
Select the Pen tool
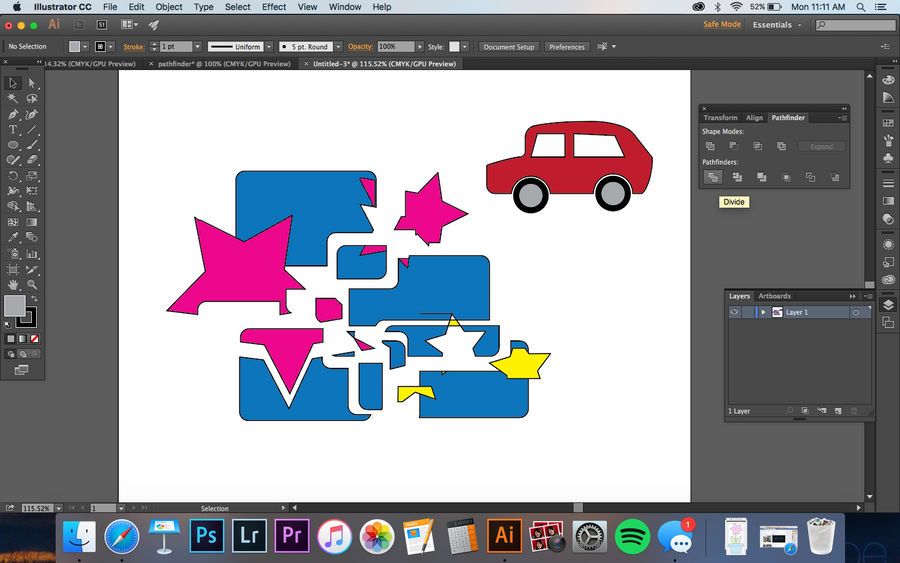[x=13, y=114]
